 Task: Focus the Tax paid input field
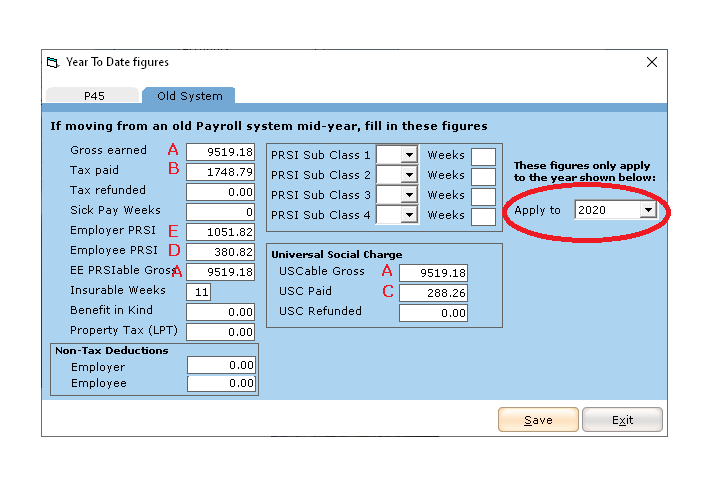pyautogui.click(x=221, y=172)
